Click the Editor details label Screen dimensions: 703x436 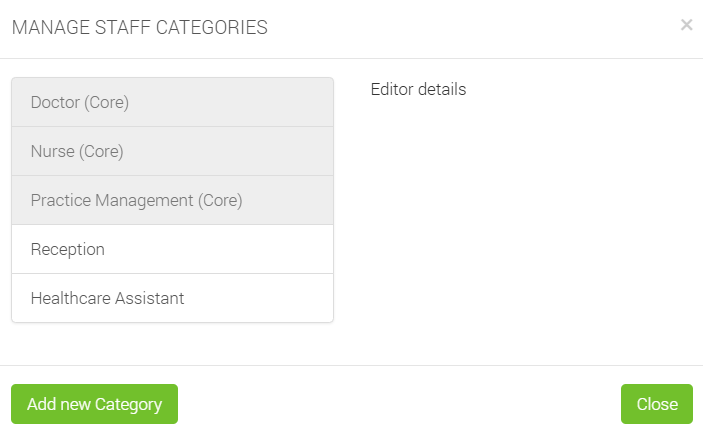coord(418,89)
